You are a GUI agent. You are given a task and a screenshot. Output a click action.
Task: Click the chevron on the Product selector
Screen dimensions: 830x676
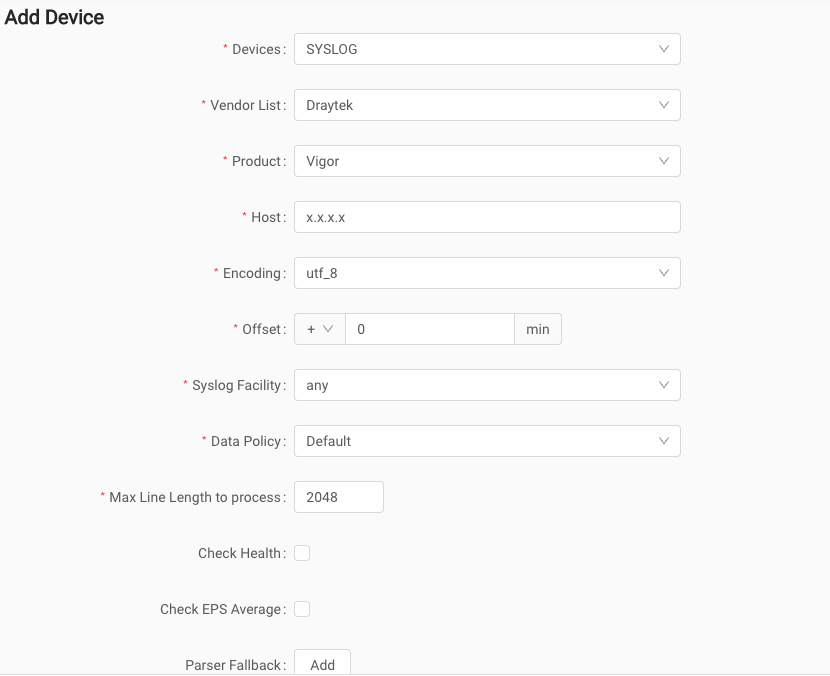[x=662, y=160]
